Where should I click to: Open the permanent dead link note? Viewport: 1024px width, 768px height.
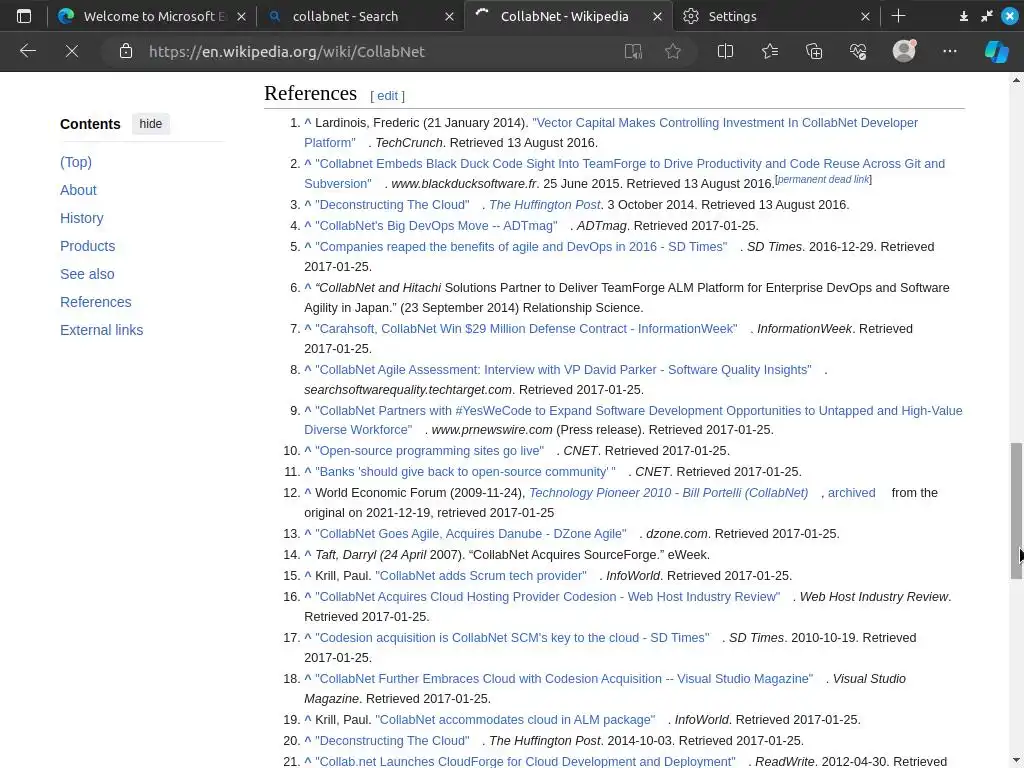point(823,180)
